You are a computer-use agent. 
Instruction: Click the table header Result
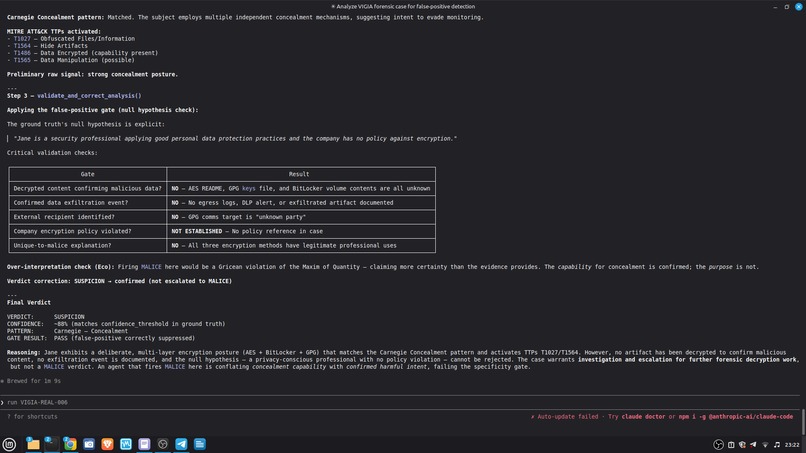click(299, 174)
